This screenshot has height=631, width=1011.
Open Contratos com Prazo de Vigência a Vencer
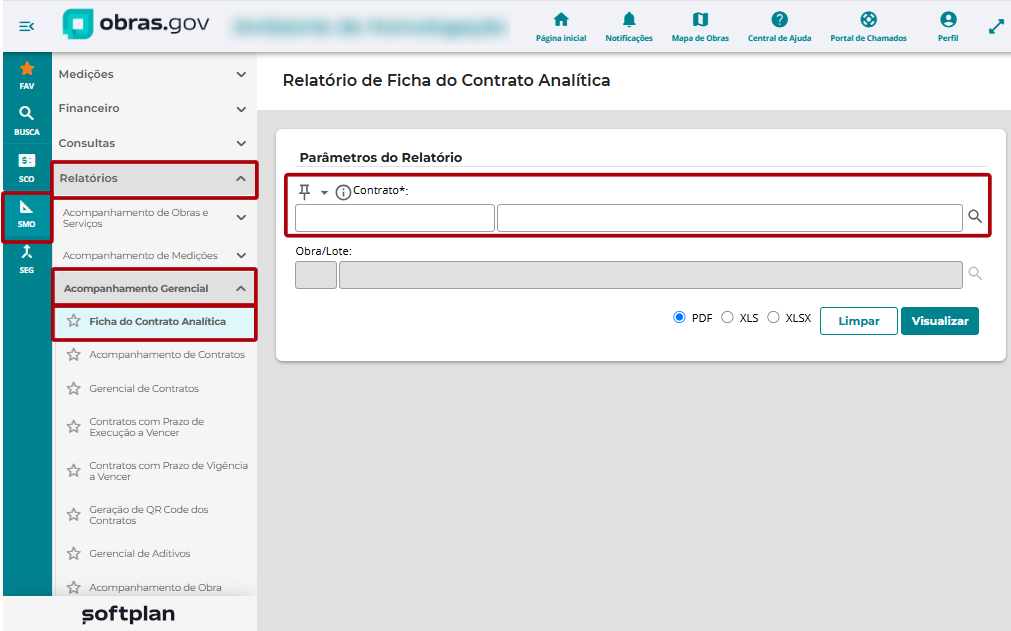[x=168, y=471]
